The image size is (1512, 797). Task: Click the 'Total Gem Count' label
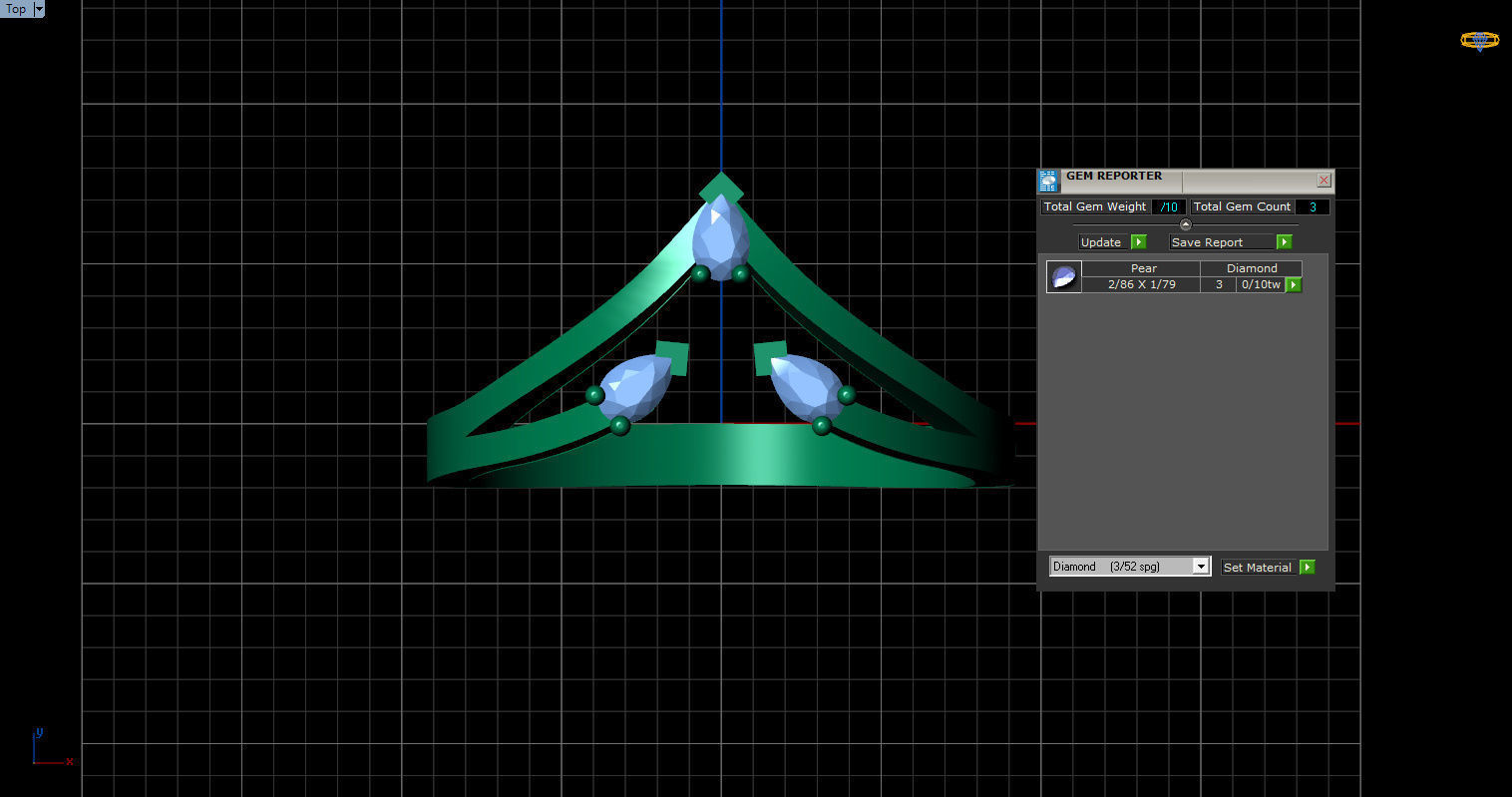(x=1242, y=206)
